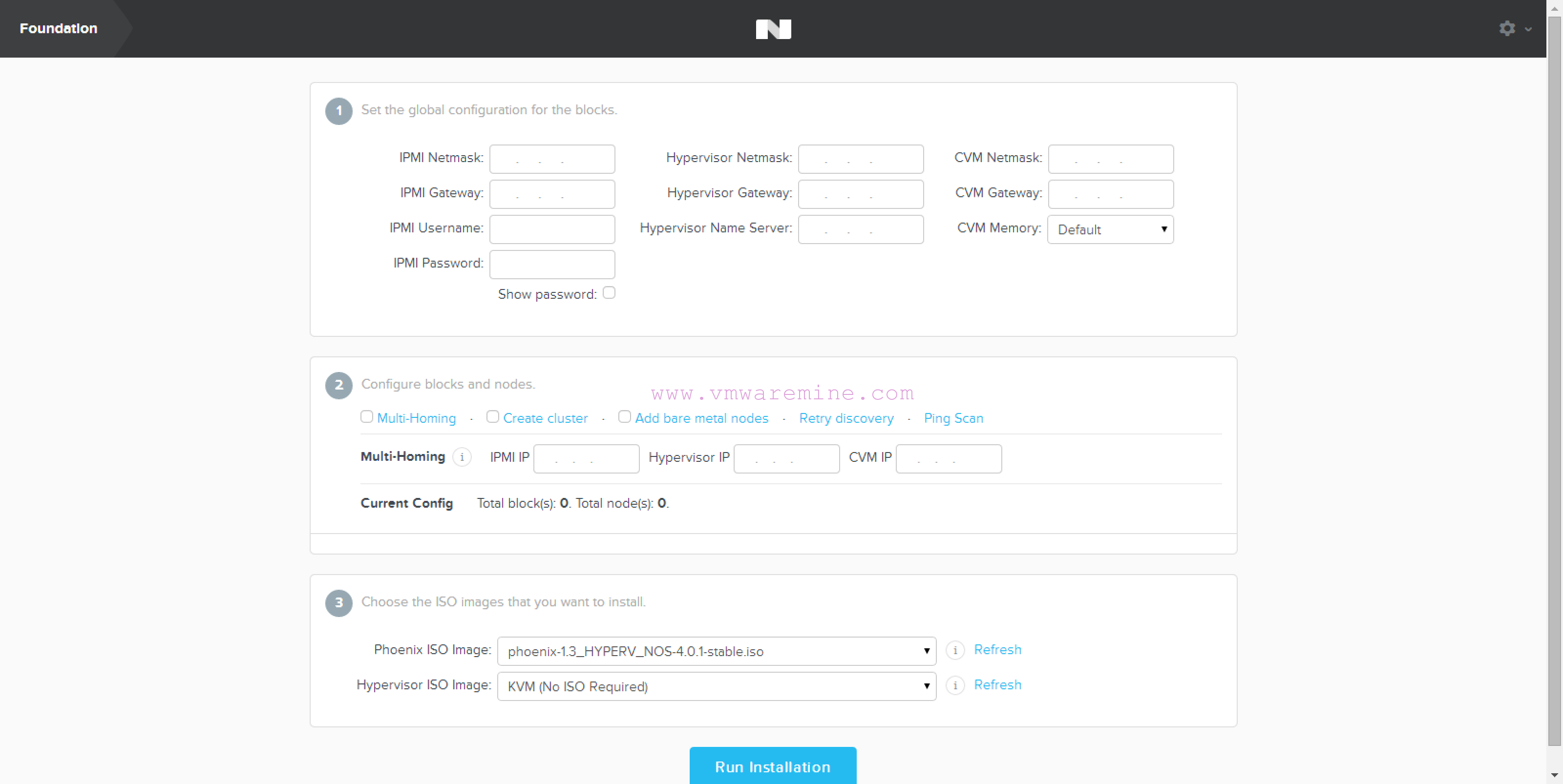Viewport: 1563px width, 784px height.
Task: Click the scrollbar up arrow
Action: click(1555, 8)
